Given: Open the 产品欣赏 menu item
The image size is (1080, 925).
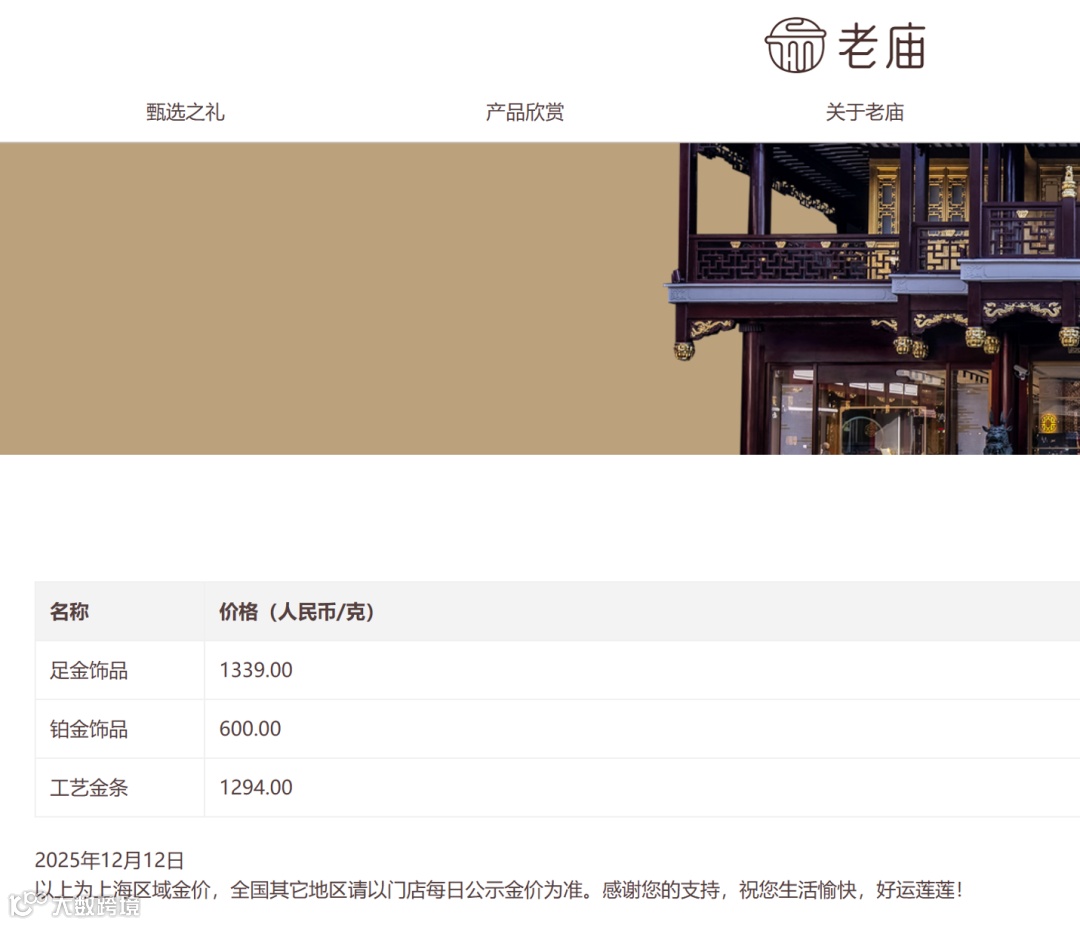Looking at the screenshot, I should tap(525, 112).
